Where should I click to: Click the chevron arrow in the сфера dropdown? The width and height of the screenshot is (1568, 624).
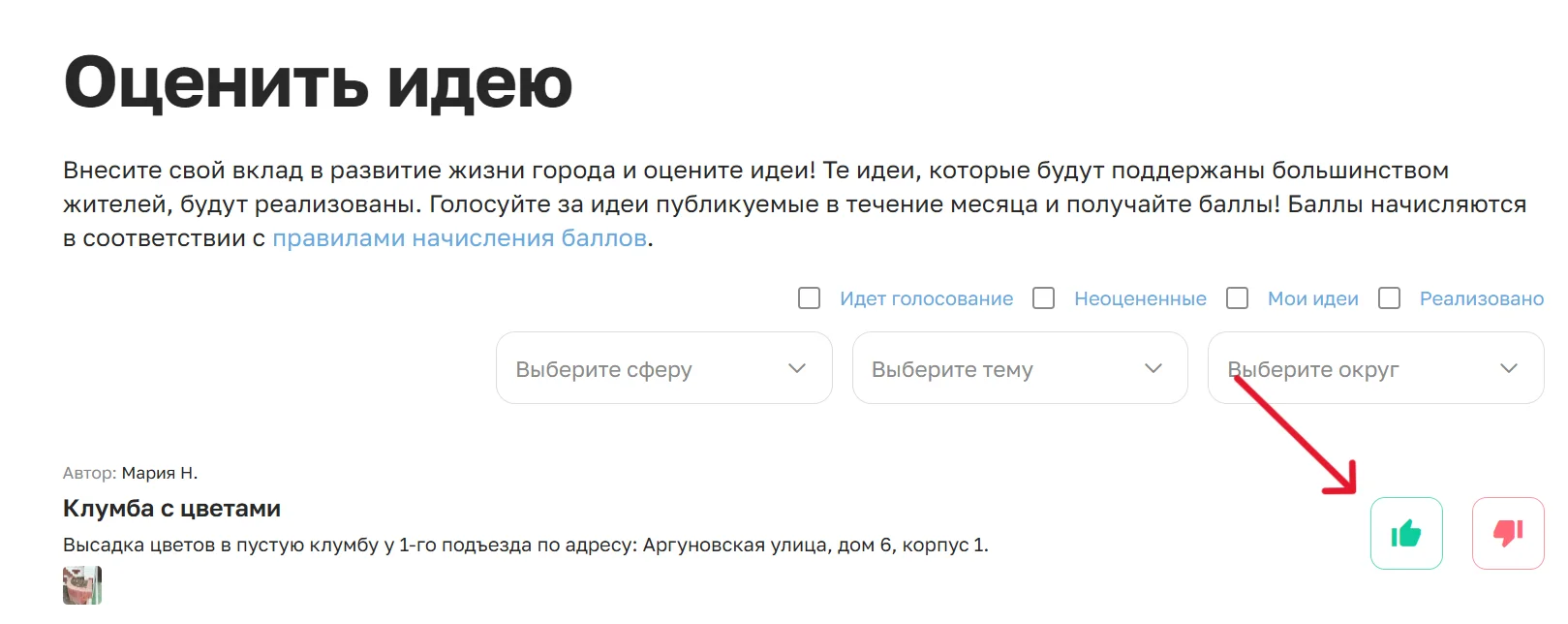pos(797,368)
